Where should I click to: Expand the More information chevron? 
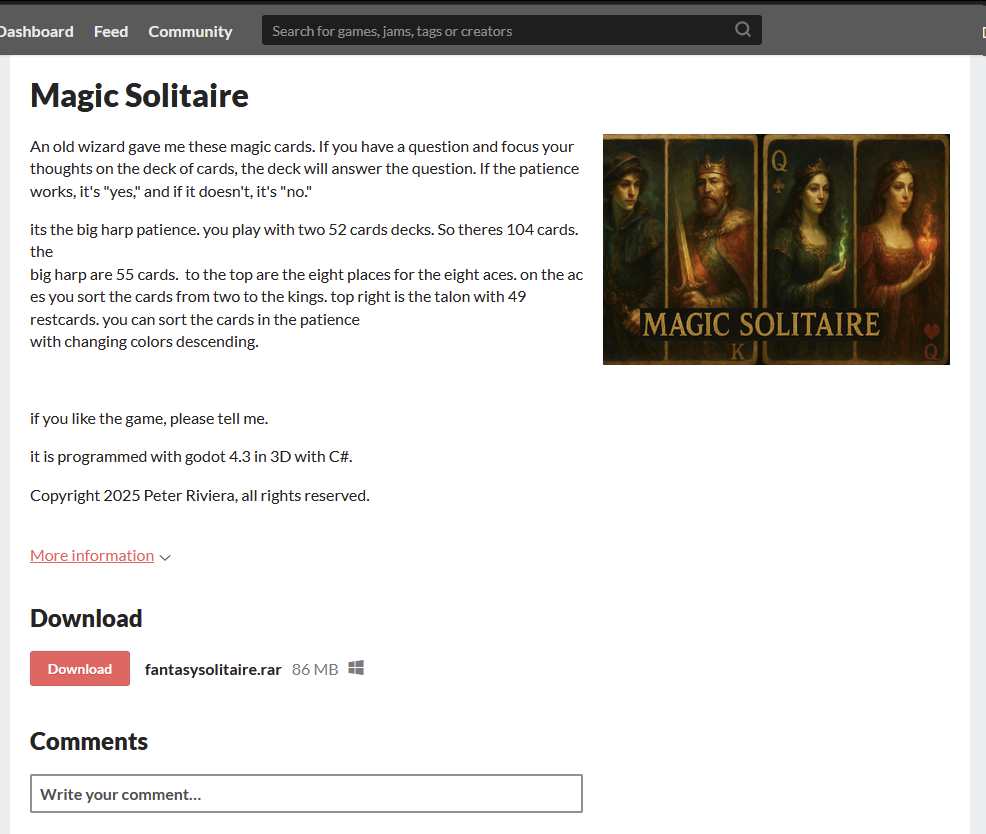165,557
